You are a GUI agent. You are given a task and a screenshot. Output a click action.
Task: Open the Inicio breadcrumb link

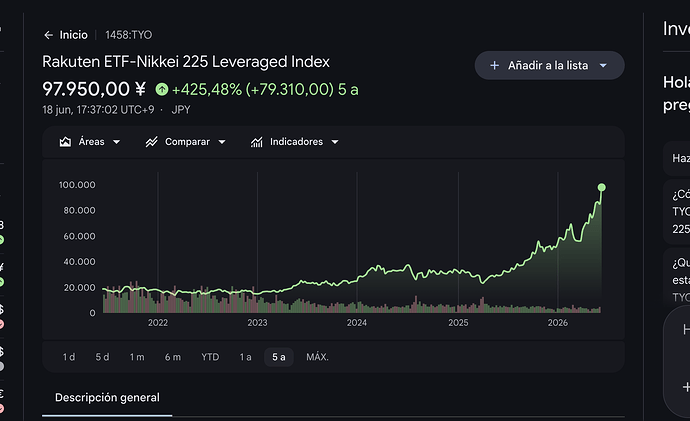pos(73,35)
